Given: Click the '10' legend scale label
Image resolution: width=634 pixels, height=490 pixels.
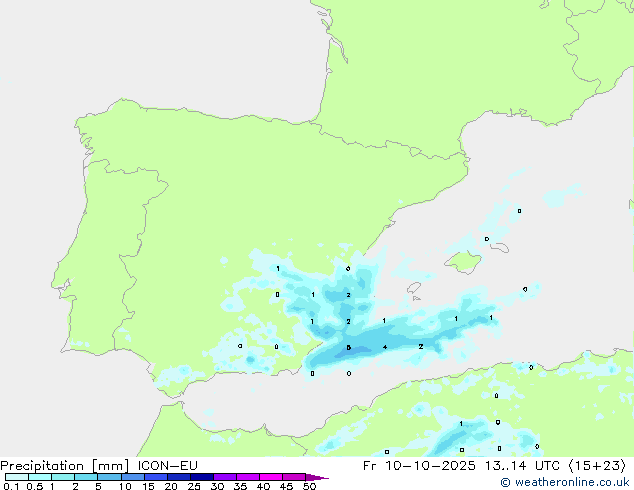Looking at the screenshot, I should tap(125, 486).
